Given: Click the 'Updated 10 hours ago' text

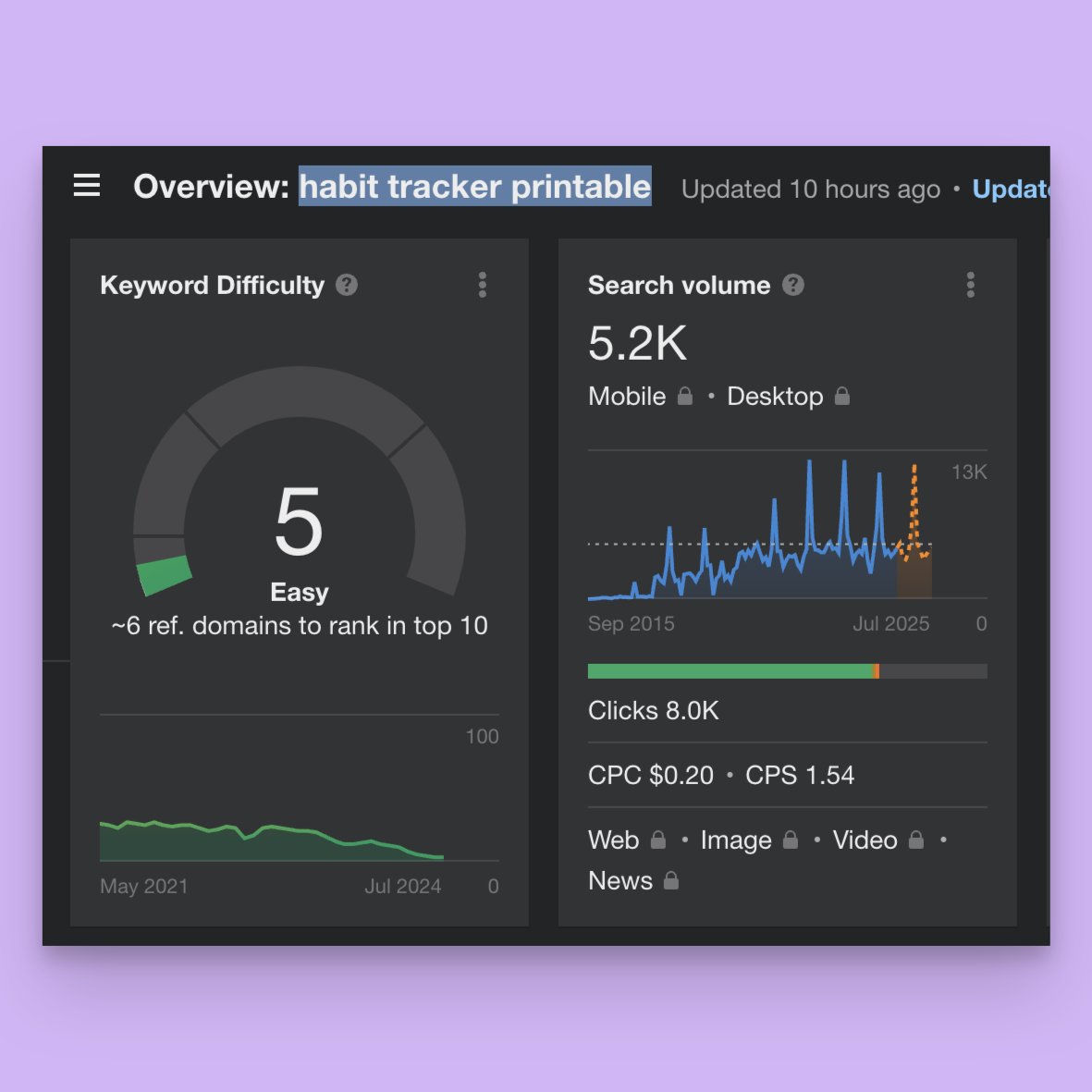Looking at the screenshot, I should pyautogui.click(x=811, y=190).
